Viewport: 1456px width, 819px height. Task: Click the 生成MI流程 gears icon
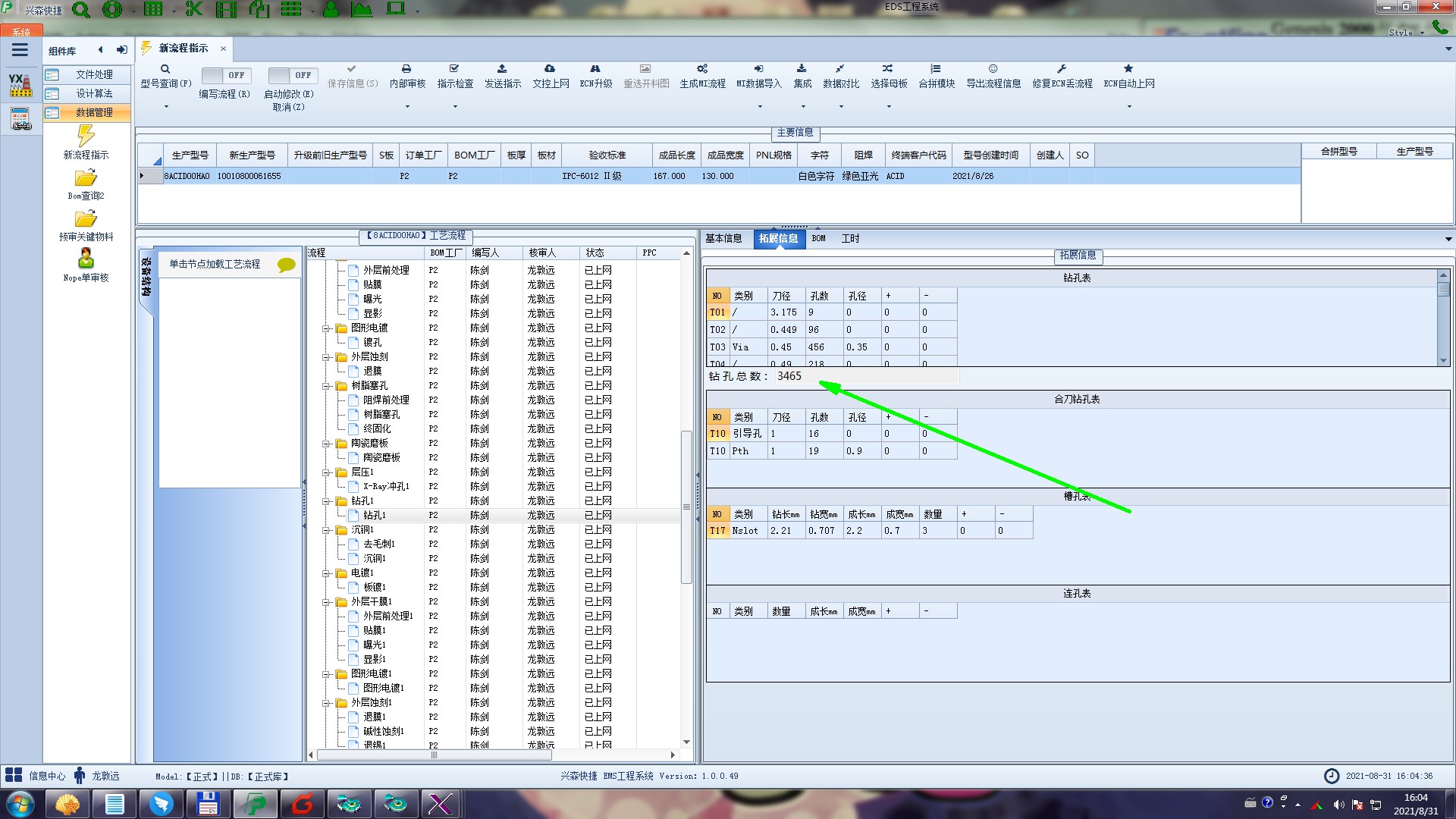coord(702,69)
